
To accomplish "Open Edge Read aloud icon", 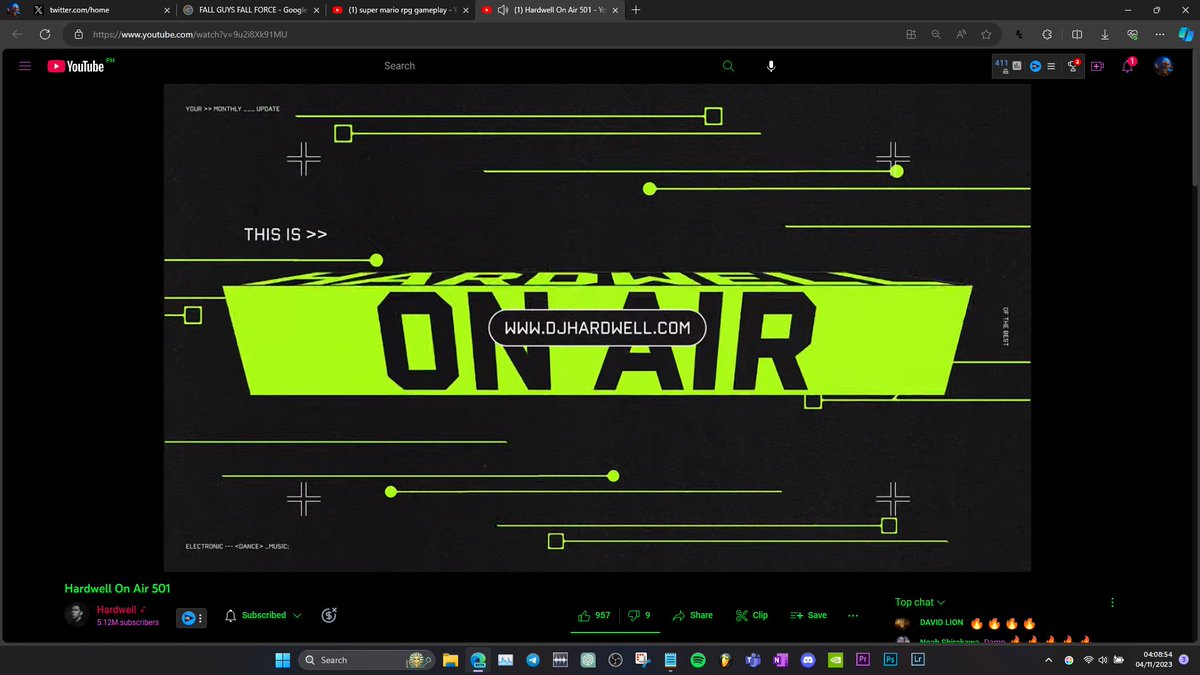I will [x=961, y=33].
